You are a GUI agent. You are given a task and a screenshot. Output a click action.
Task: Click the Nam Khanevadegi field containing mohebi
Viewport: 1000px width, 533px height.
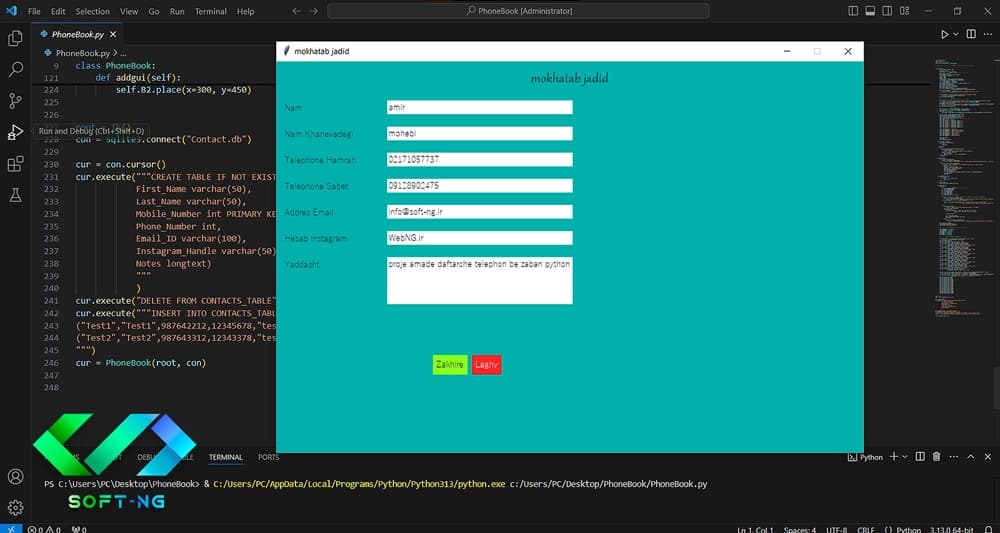[x=480, y=133]
